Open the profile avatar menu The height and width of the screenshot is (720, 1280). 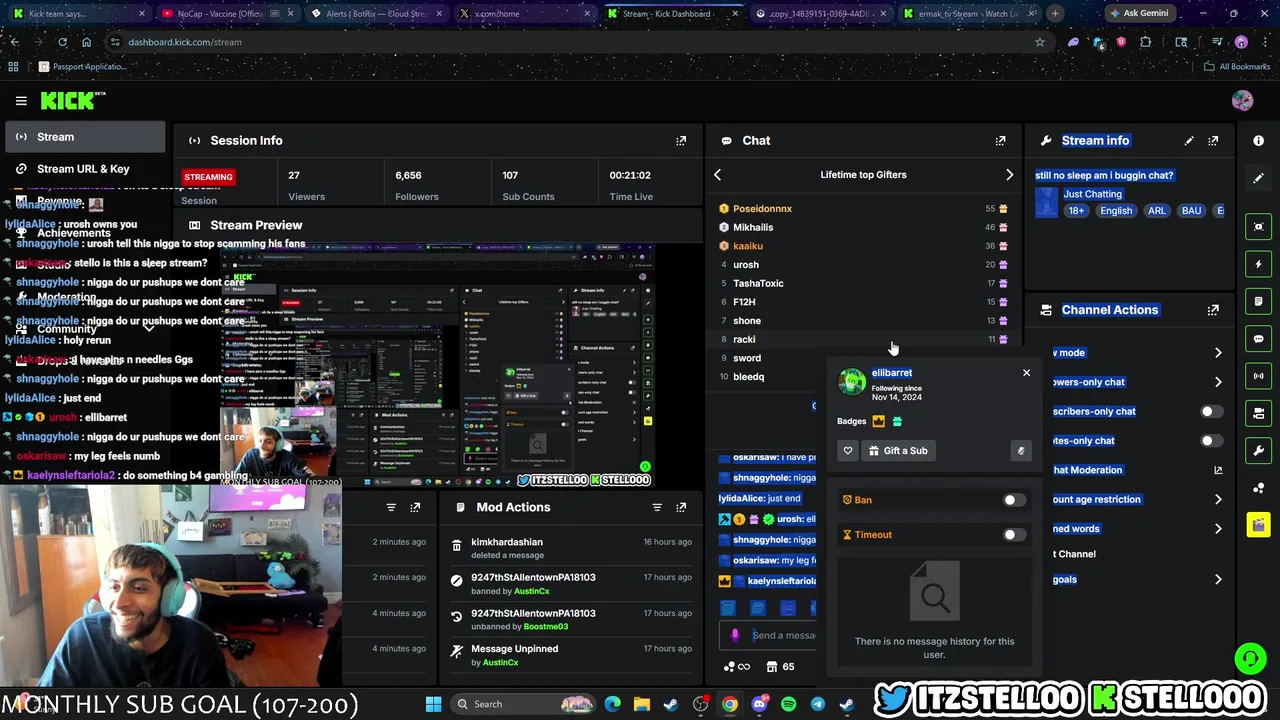click(1242, 100)
